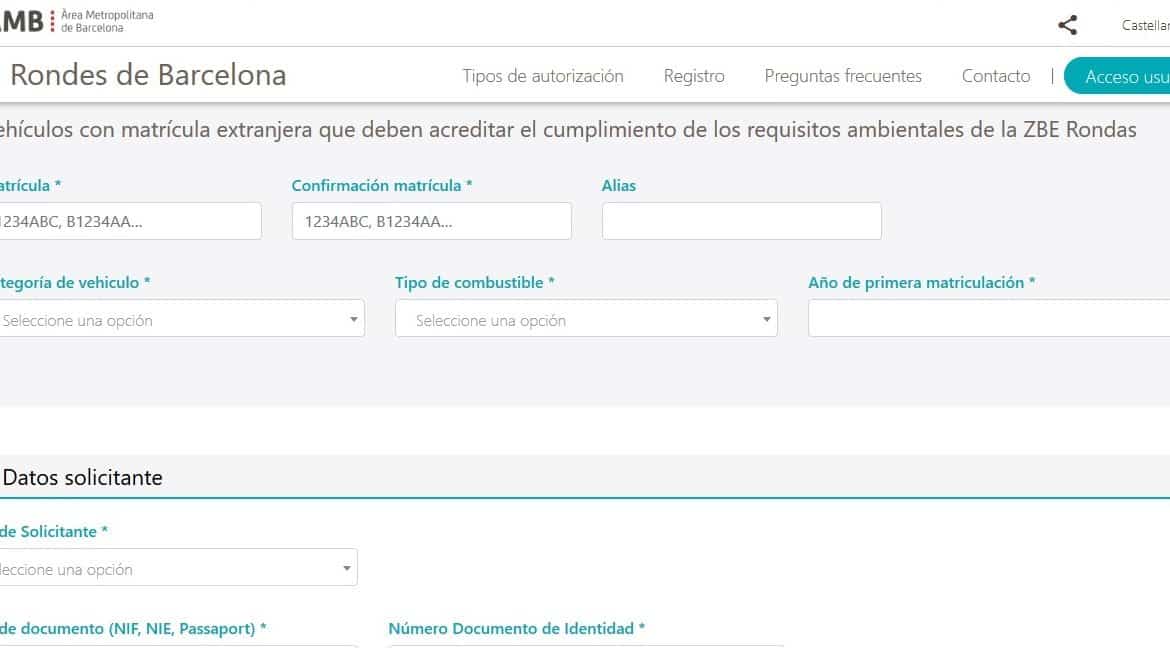Click the 'Tipo de combustible' label
The height and width of the screenshot is (648, 1170).
pos(475,282)
